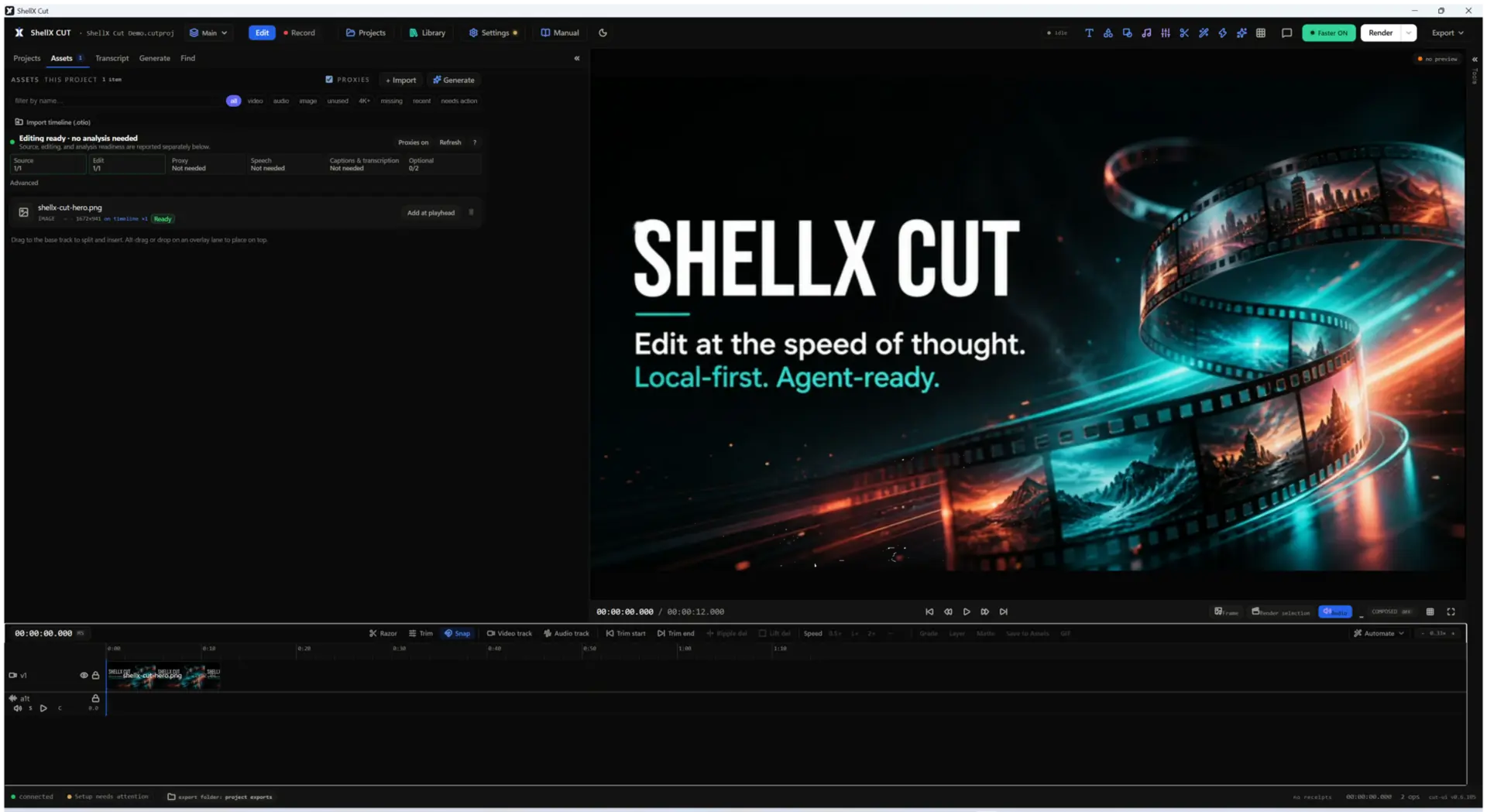1487x812 pixels.
Task: Click the grid icon in top toolbar
Action: point(1261,33)
